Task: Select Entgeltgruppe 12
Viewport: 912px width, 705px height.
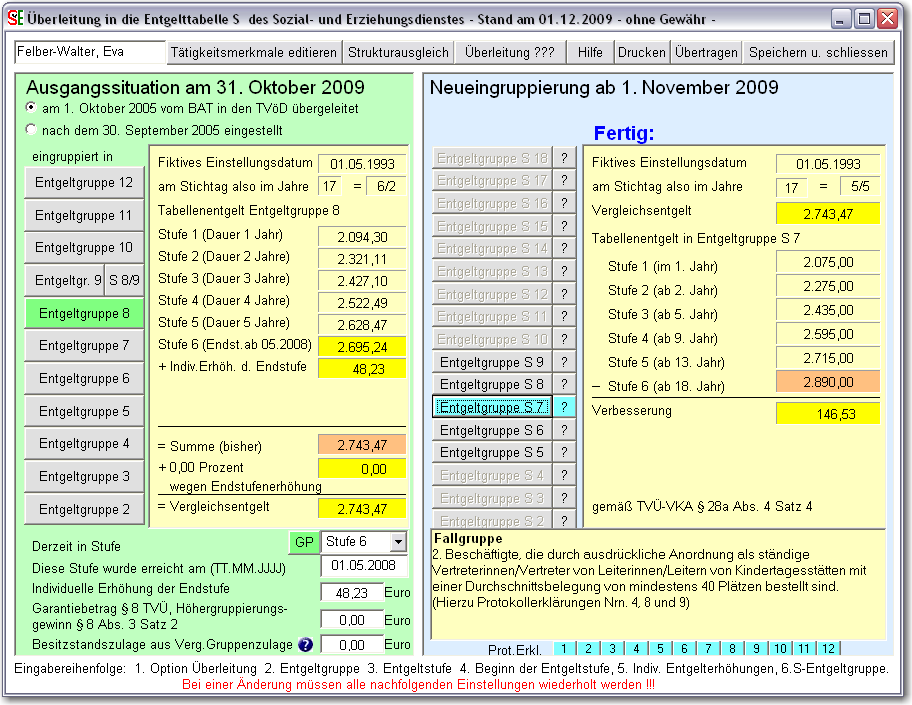Action: [84, 183]
